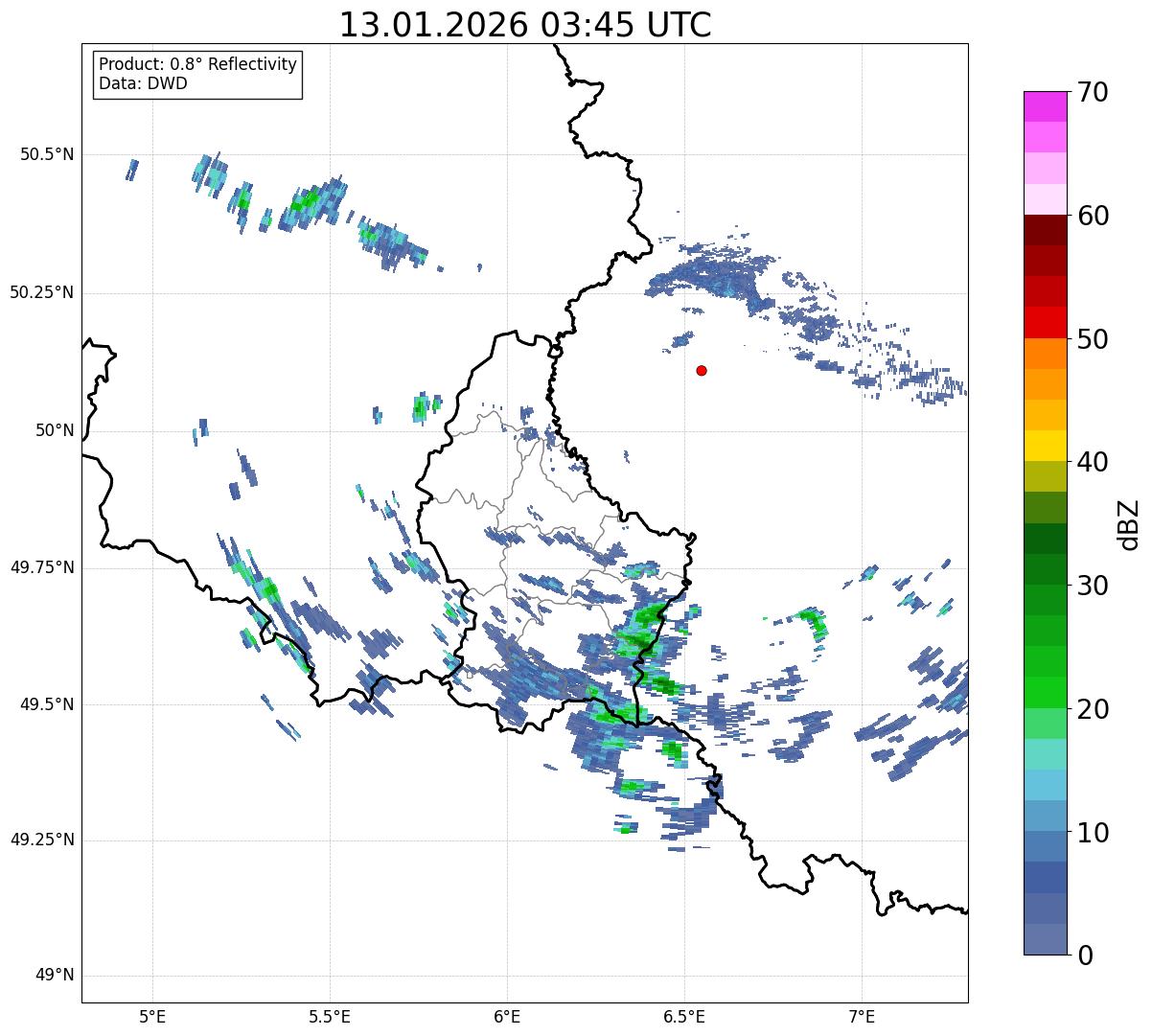Click the 49.25°N latitude label

(x=42, y=840)
